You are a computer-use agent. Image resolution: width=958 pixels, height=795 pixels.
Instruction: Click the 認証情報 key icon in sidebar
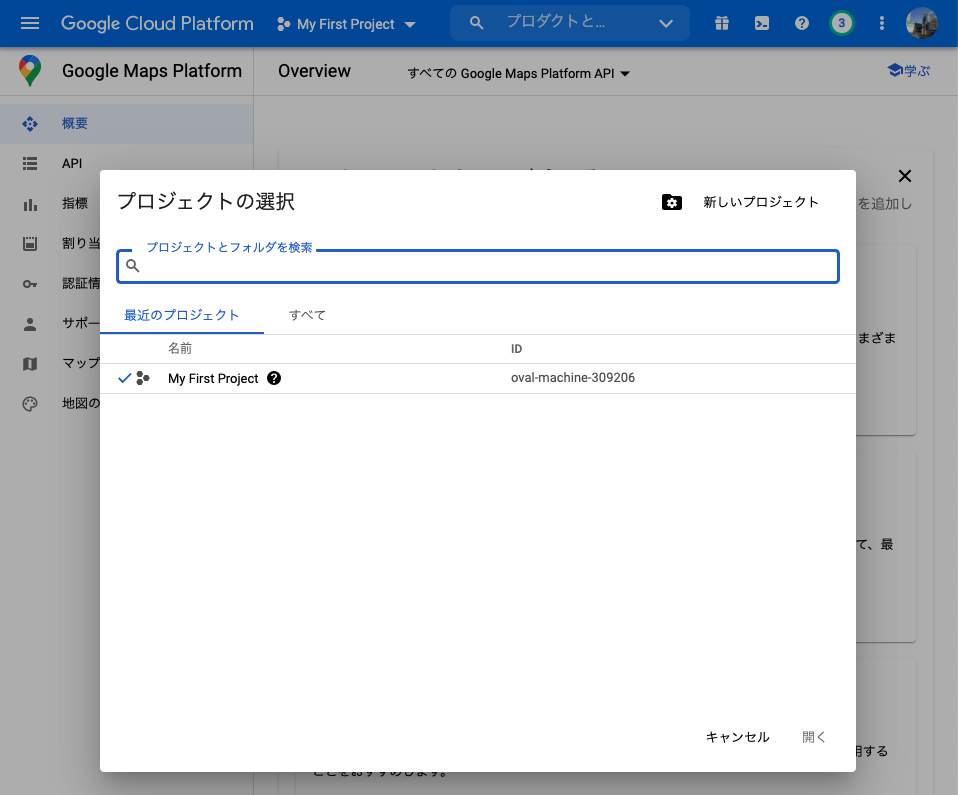(x=29, y=283)
